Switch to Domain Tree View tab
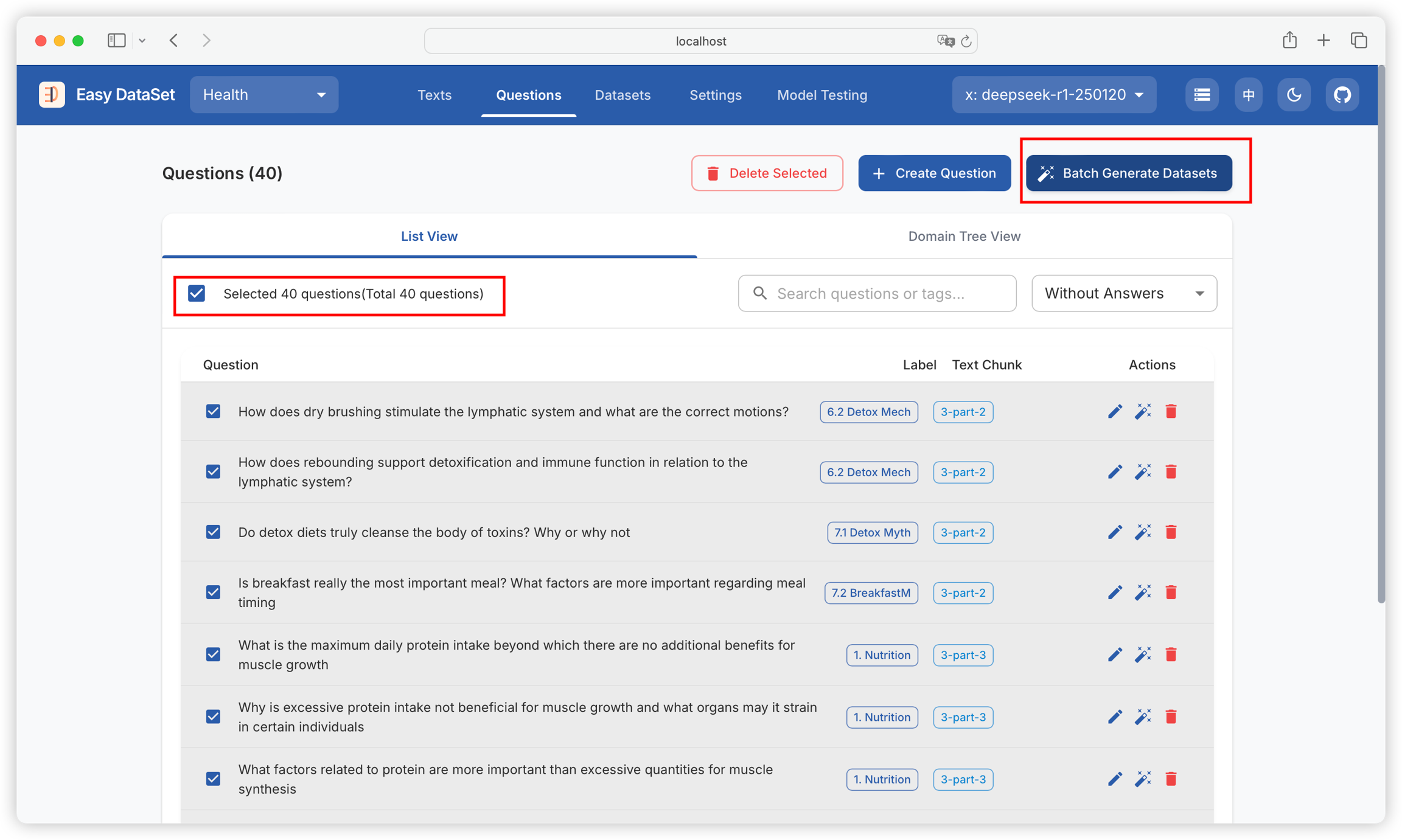The width and height of the screenshot is (1402, 840). pos(964,237)
